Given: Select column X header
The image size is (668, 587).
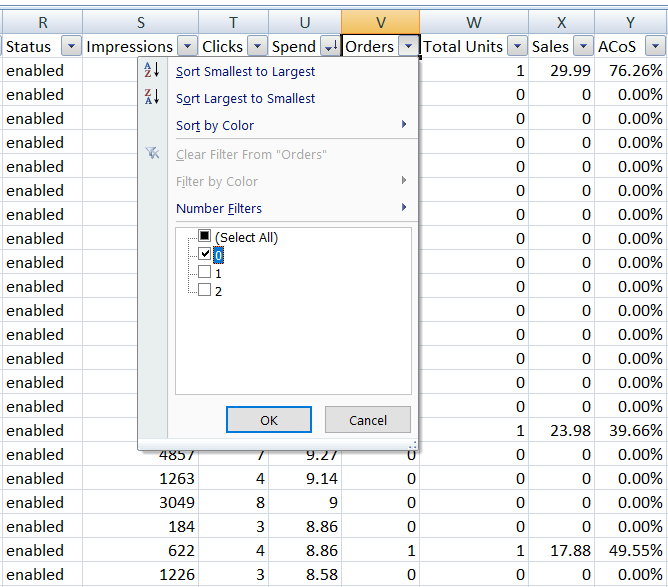Looking at the screenshot, I should click(561, 22).
